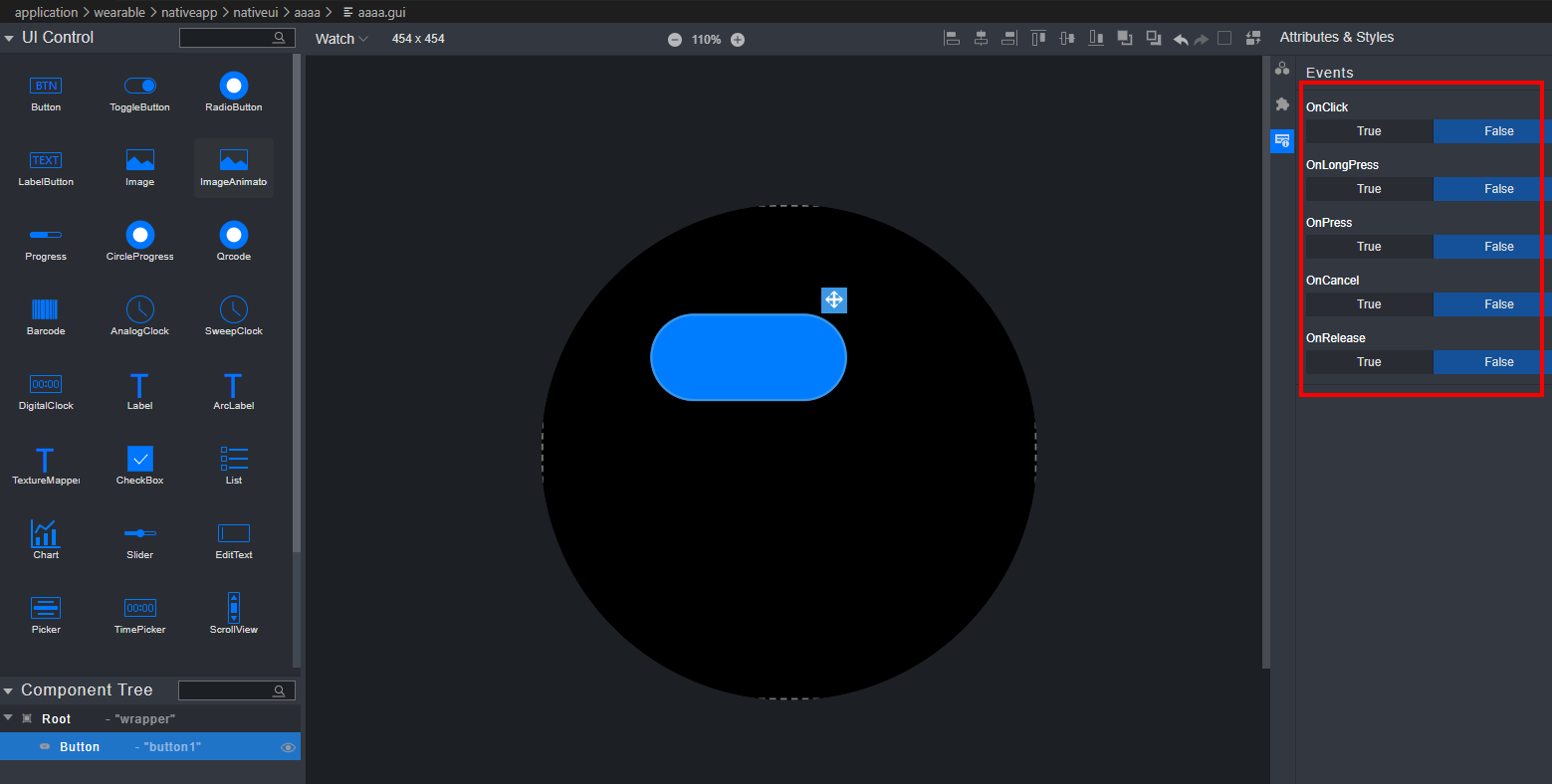Click the nativeui breadcrumb item
Image resolution: width=1552 pixels, height=784 pixels.
[255, 12]
